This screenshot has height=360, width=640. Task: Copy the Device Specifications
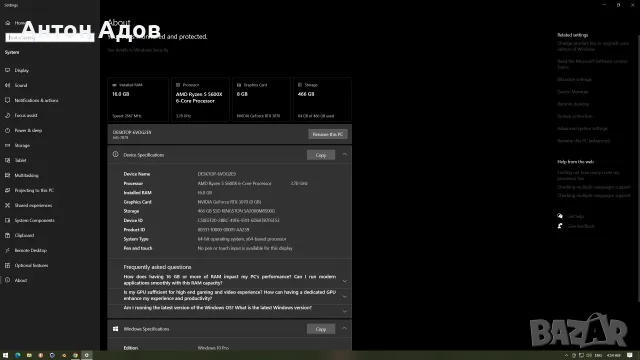click(x=321, y=155)
